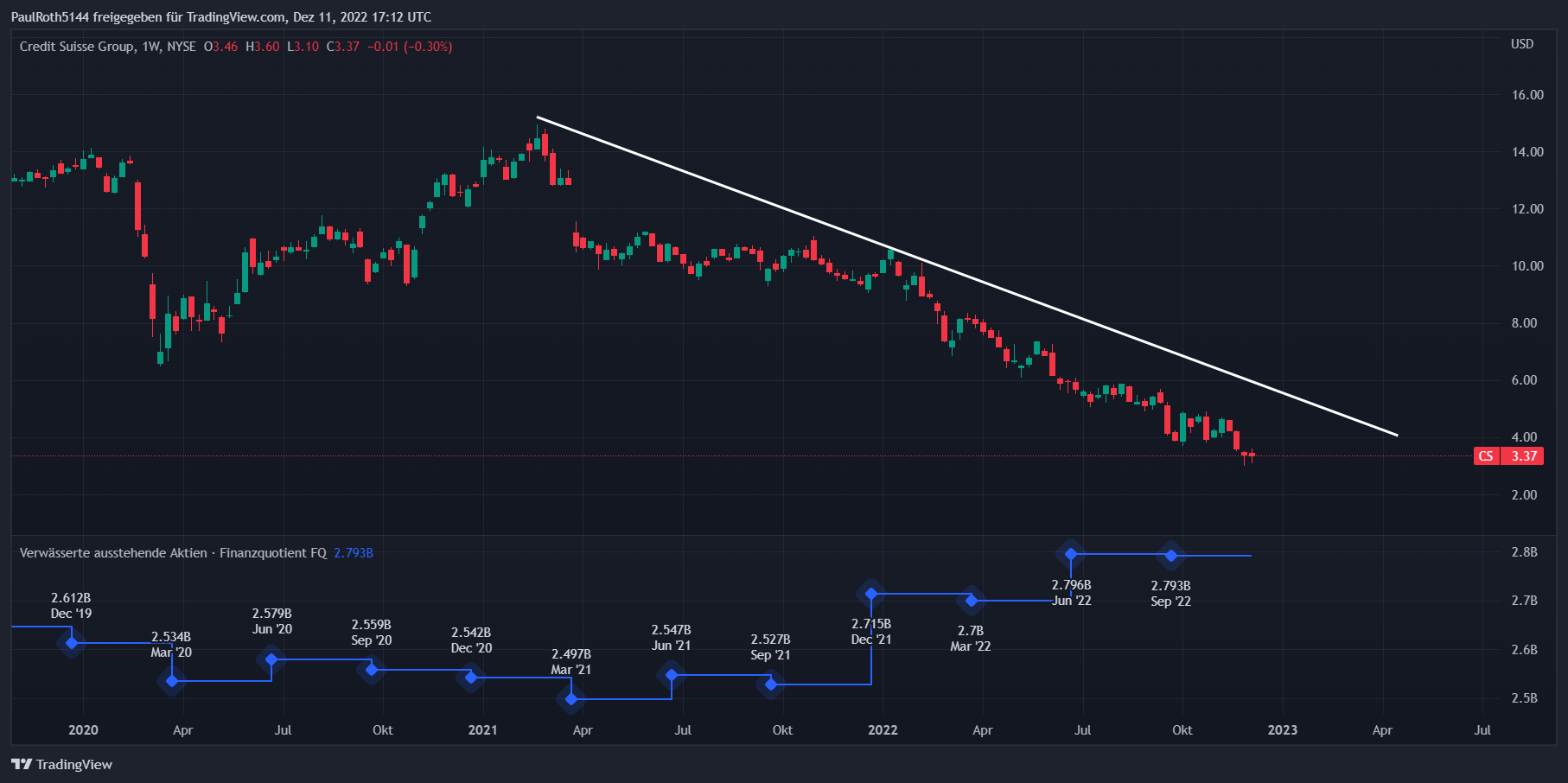Screen dimensions: 1568x783
Task: Click the 14.00 price axis label
Action: tap(1527, 152)
